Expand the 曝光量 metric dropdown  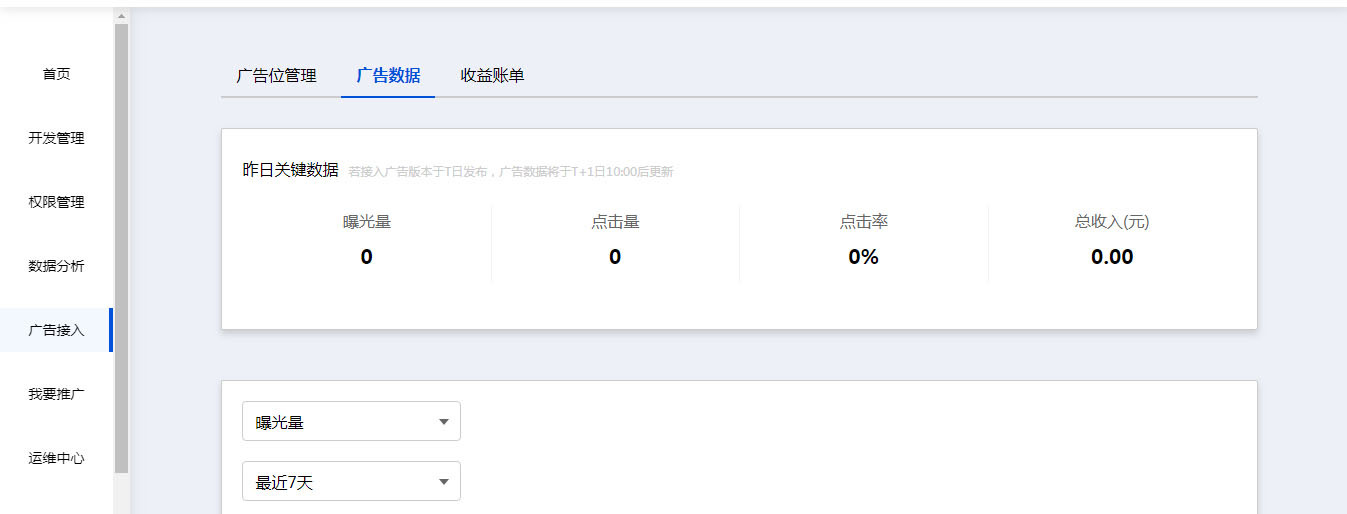pos(351,422)
